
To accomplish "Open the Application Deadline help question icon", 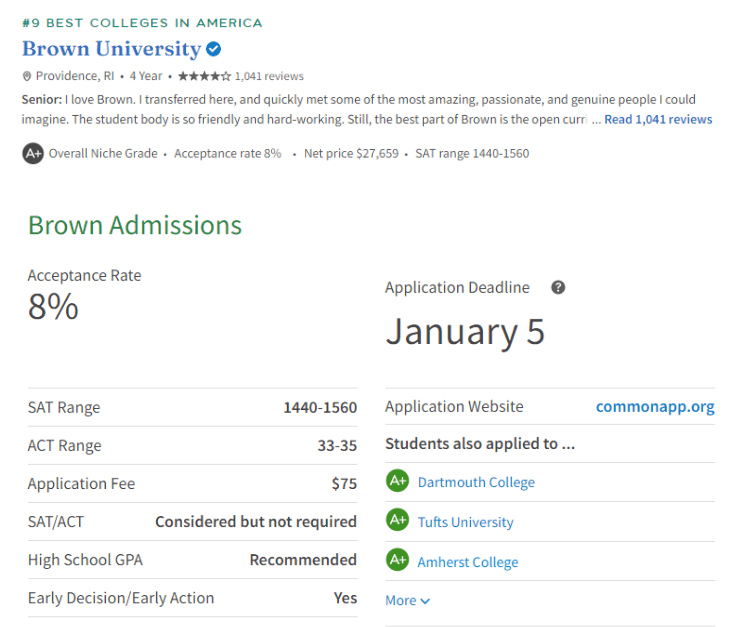I will pyautogui.click(x=558, y=287).
